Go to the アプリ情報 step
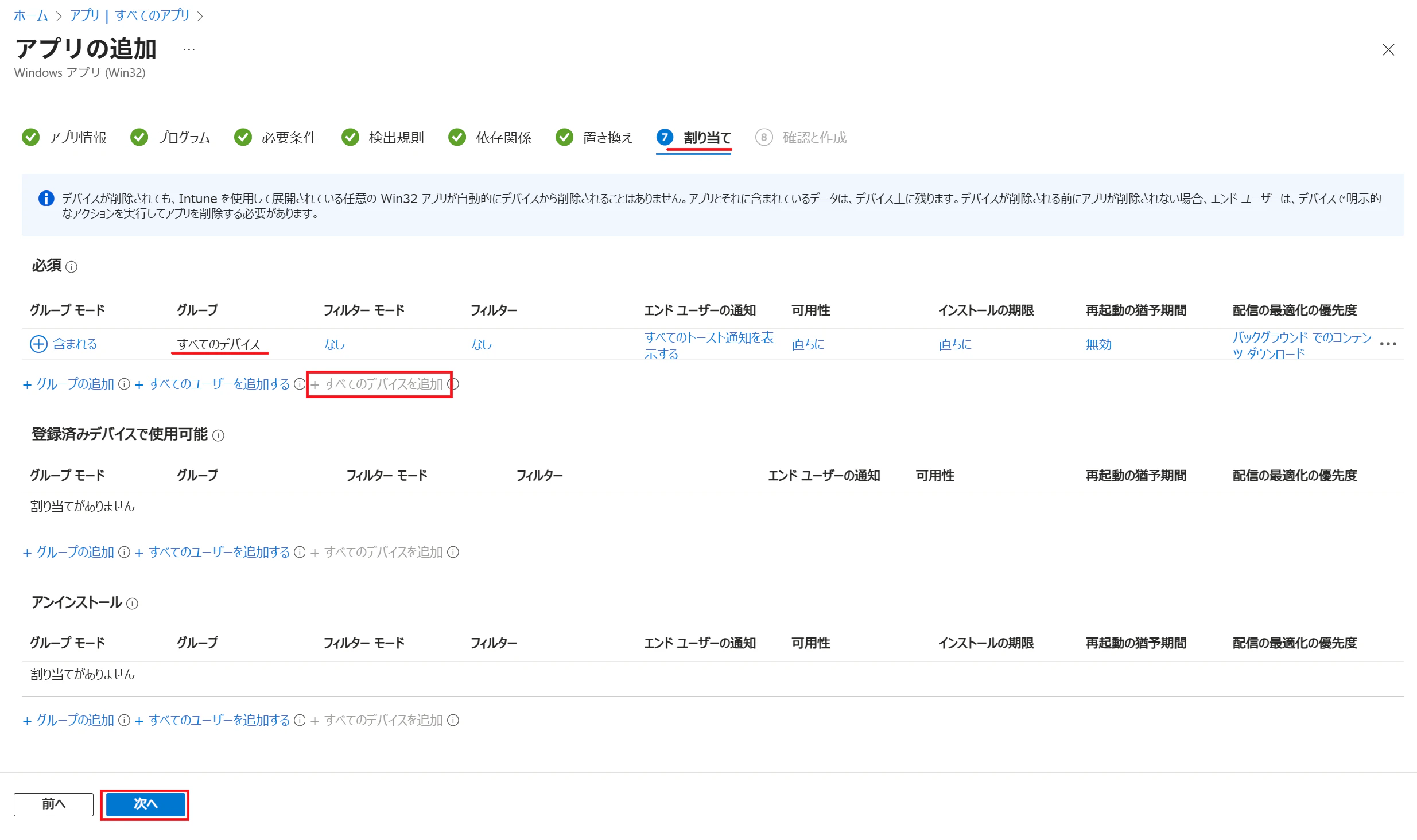The image size is (1417, 840). pos(64,138)
